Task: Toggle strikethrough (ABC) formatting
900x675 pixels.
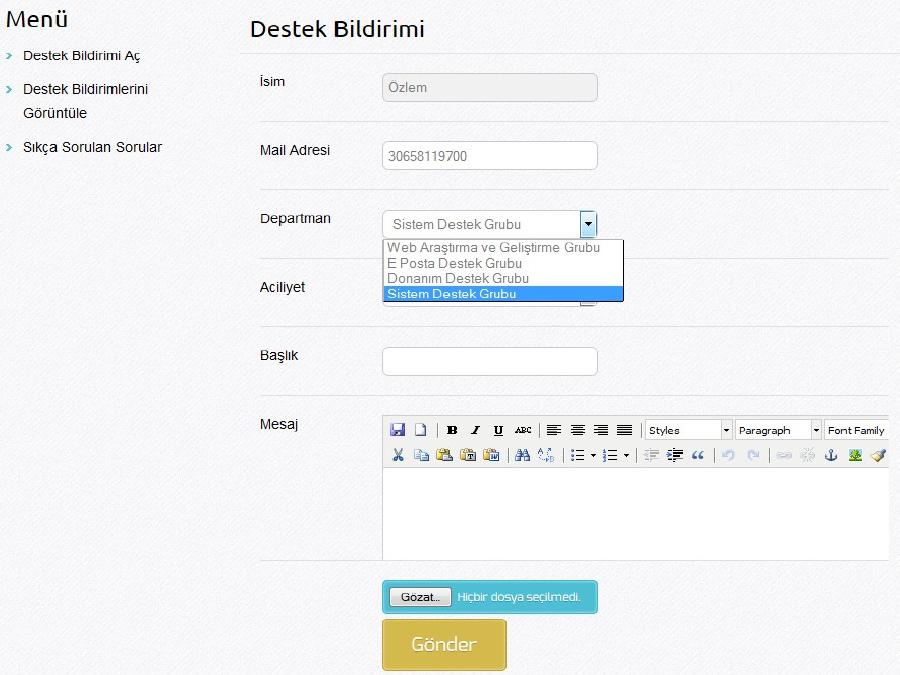Action: pyautogui.click(x=523, y=430)
